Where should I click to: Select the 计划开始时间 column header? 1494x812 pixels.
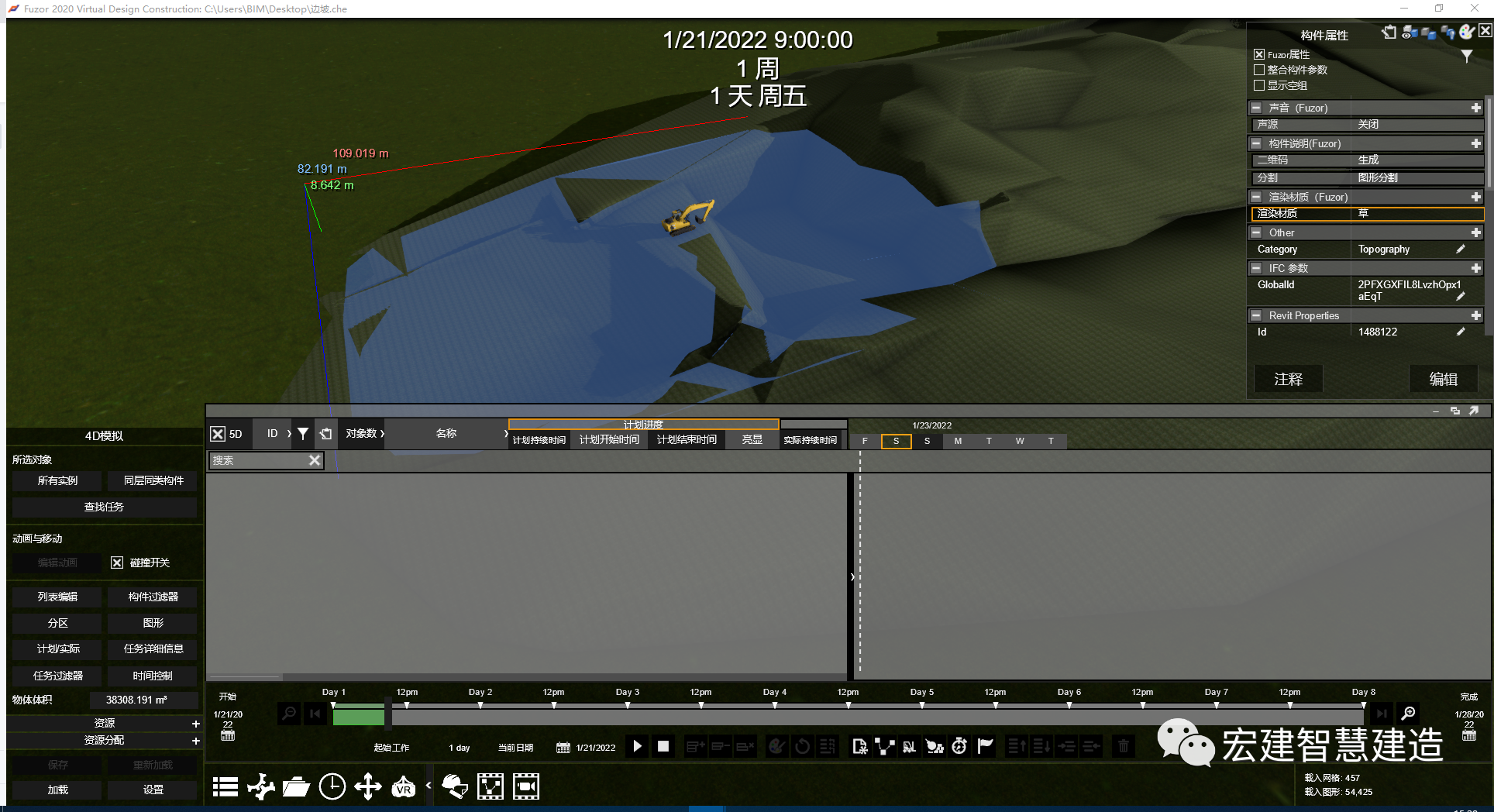610,440
